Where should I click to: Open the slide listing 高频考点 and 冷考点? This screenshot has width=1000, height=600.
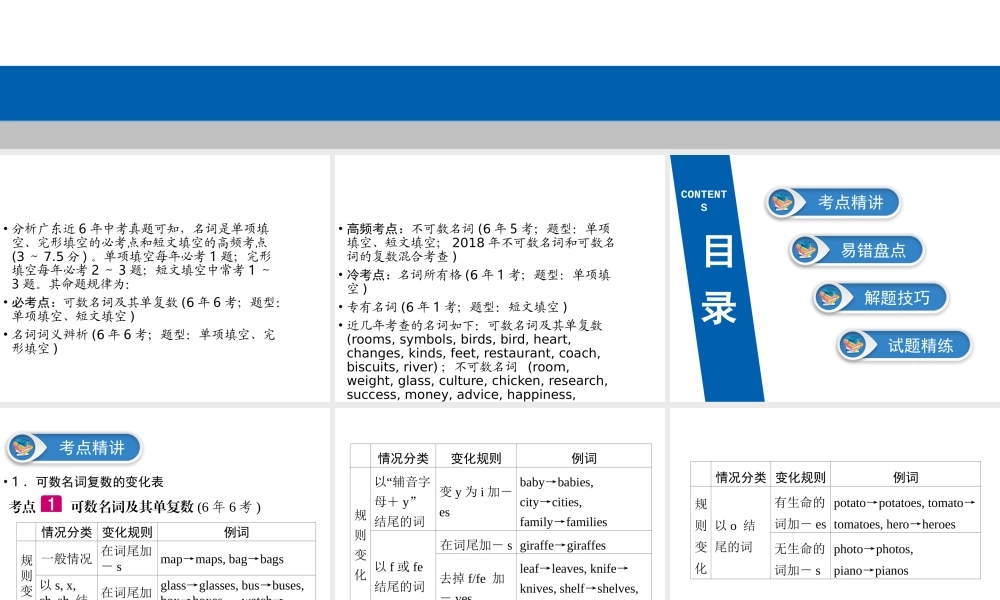[499, 278]
